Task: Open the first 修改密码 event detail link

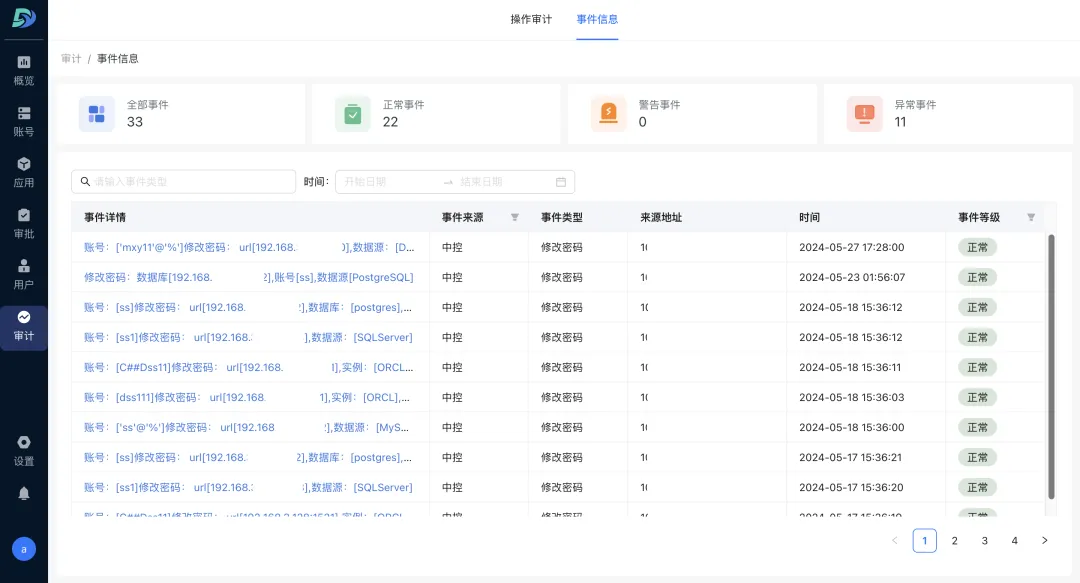Action: click(250, 247)
